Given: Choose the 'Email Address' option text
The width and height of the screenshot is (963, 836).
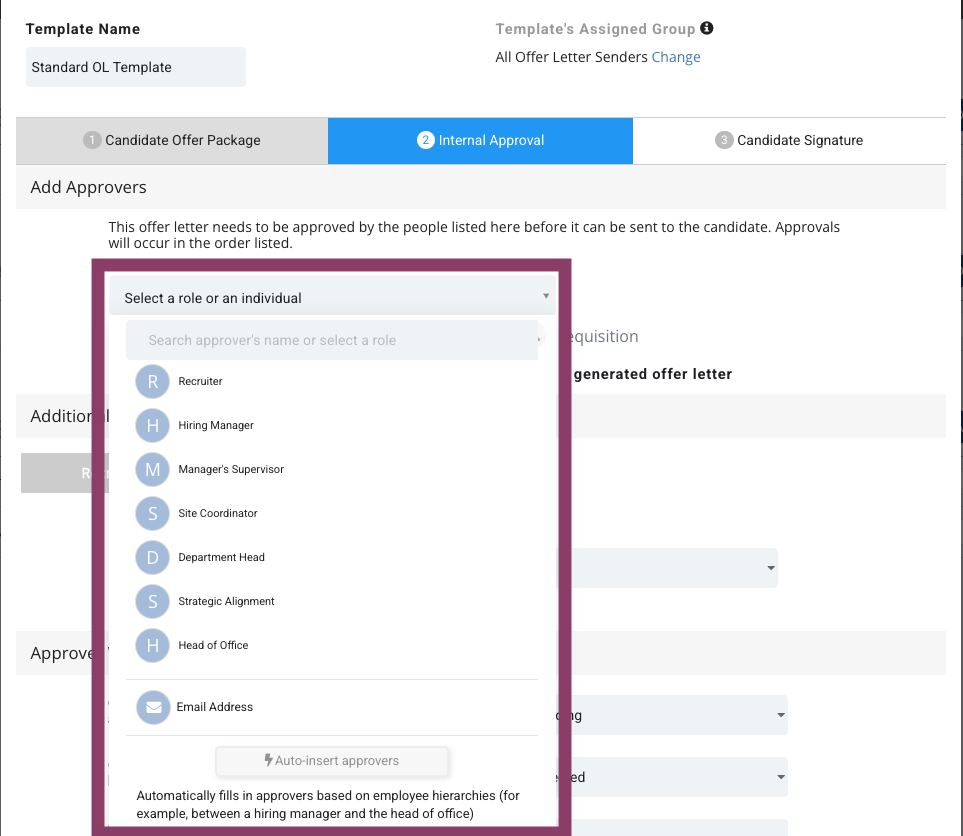Looking at the screenshot, I should [214, 708].
